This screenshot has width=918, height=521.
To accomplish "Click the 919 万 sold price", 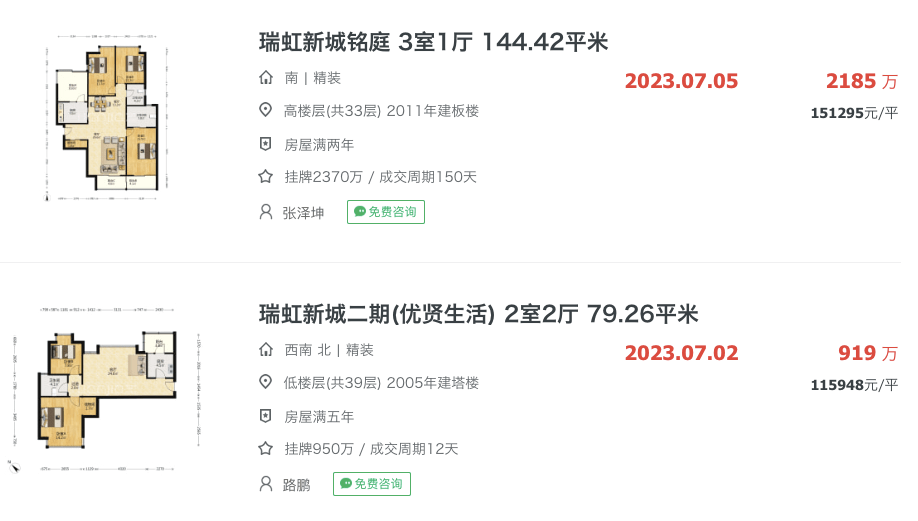I will click(867, 353).
